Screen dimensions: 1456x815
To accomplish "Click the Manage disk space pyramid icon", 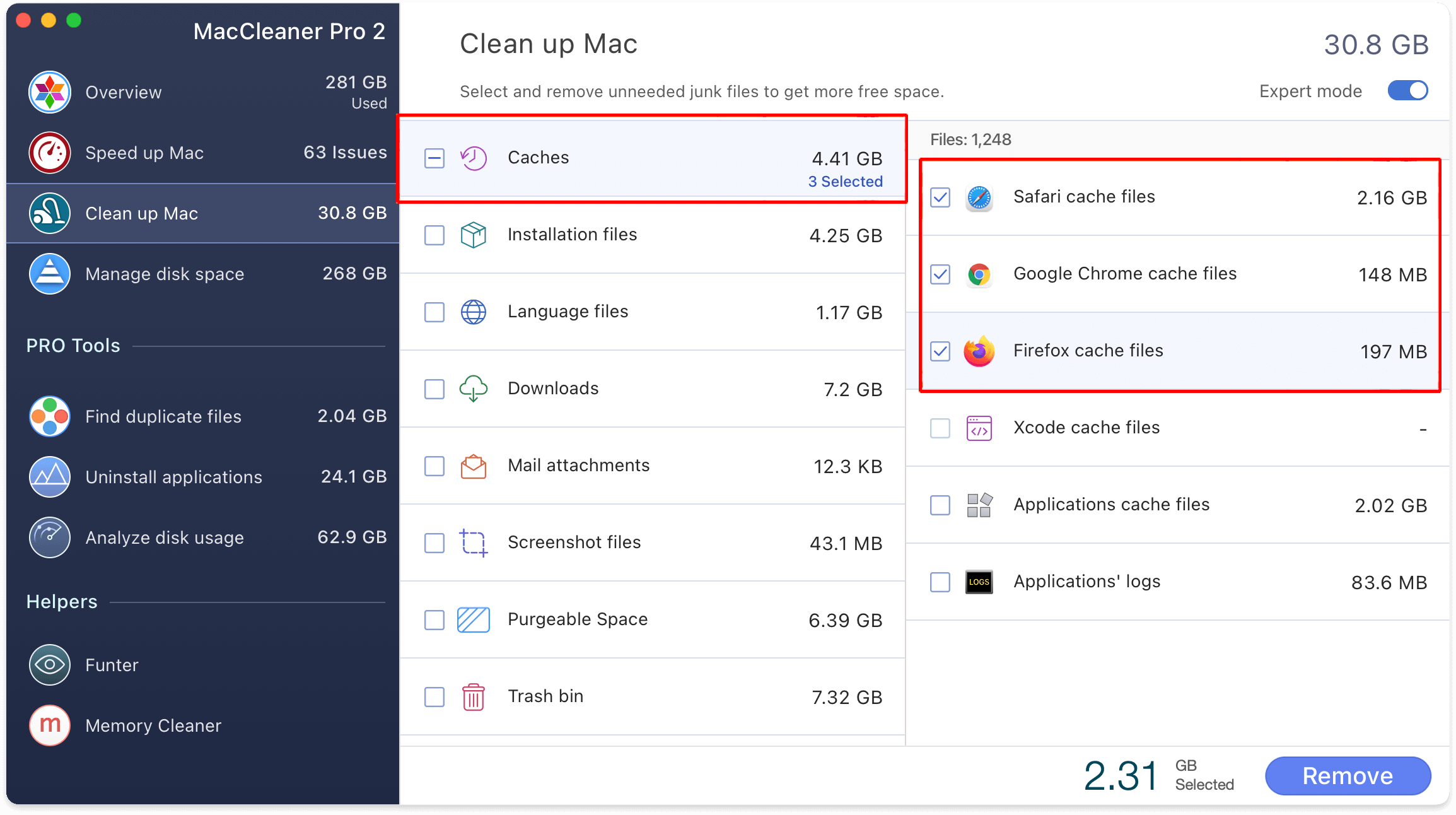I will tap(49, 274).
